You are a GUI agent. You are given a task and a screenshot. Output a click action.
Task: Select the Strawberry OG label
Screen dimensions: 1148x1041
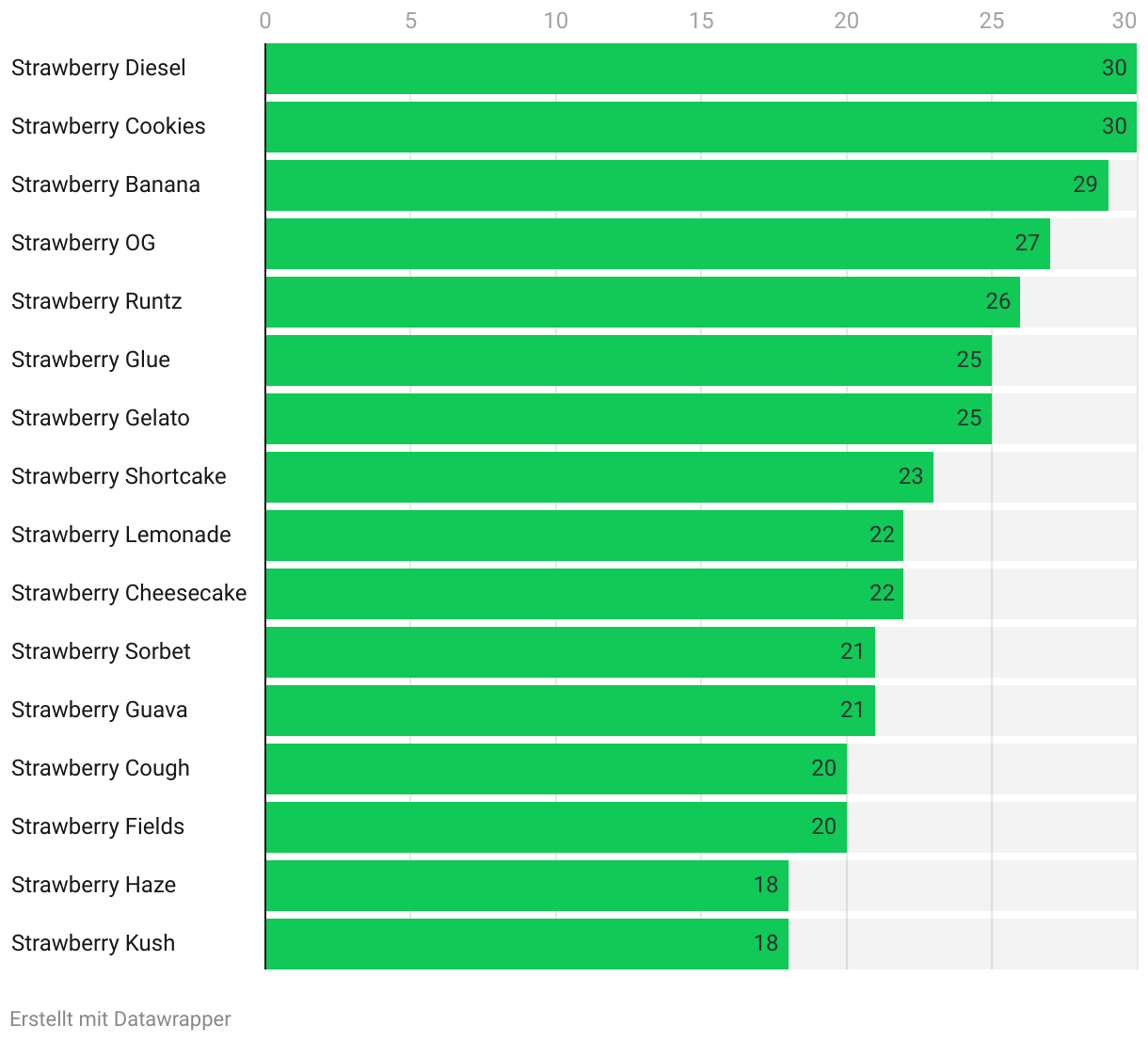pos(84,243)
